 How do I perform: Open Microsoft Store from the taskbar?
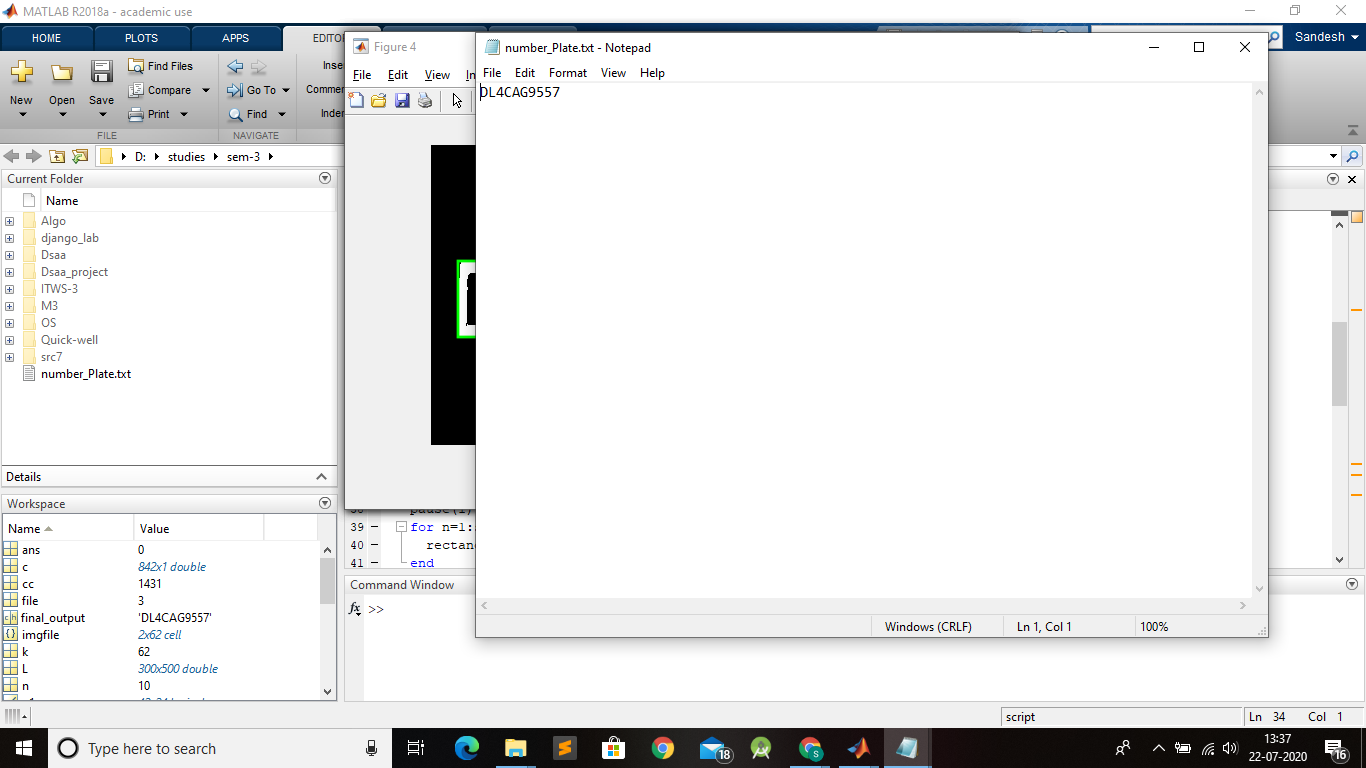[614, 748]
